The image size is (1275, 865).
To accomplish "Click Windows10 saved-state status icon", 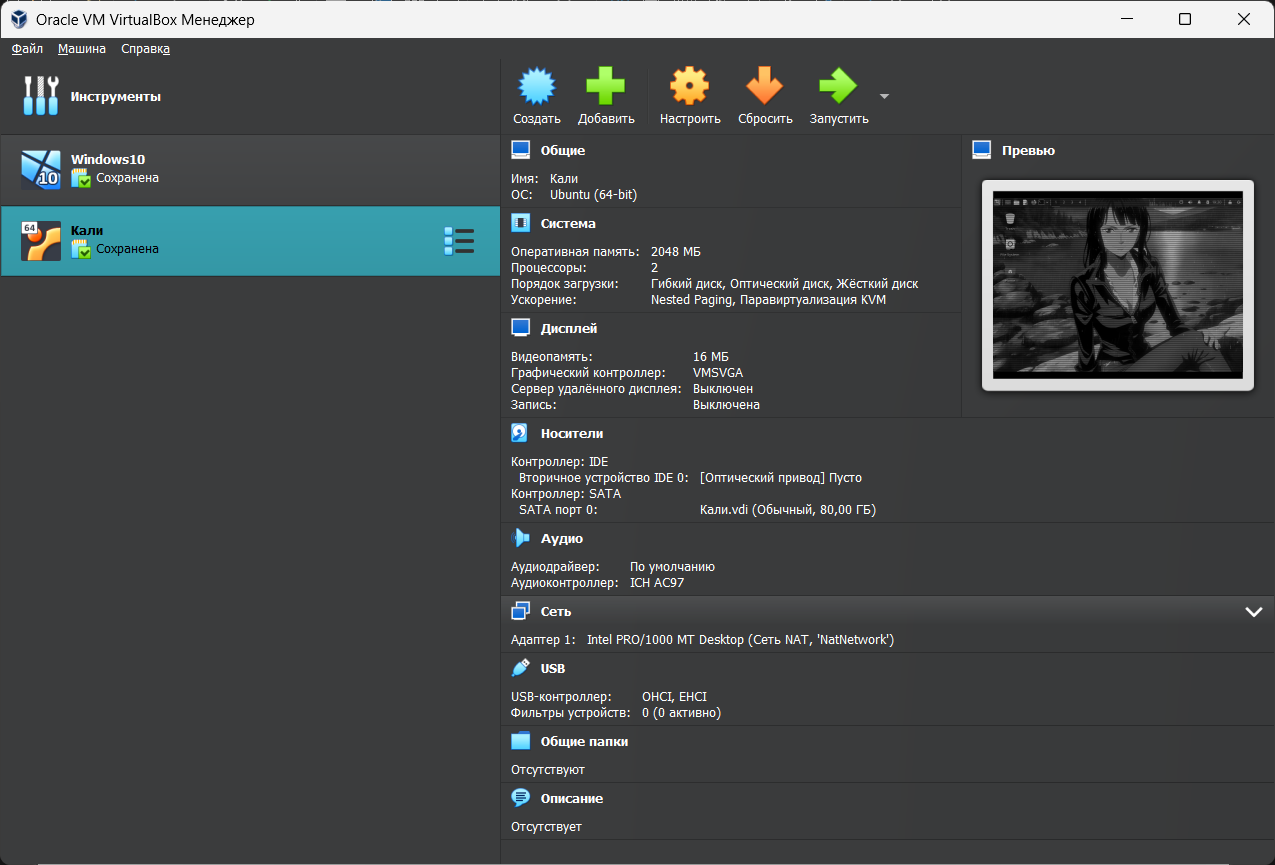I will click(x=81, y=178).
